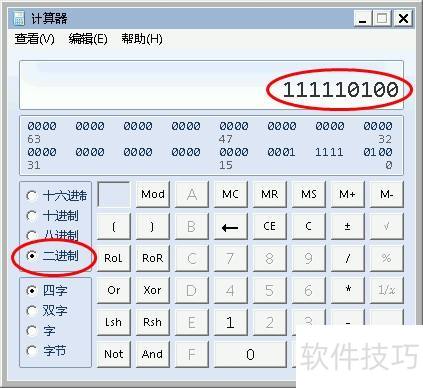423x388 pixels.
Task: Open the 查看(V) menu
Action: point(35,39)
